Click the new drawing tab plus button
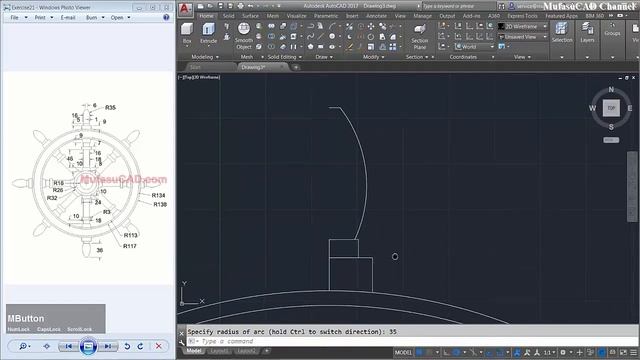640x360 pixels. pos(296,67)
